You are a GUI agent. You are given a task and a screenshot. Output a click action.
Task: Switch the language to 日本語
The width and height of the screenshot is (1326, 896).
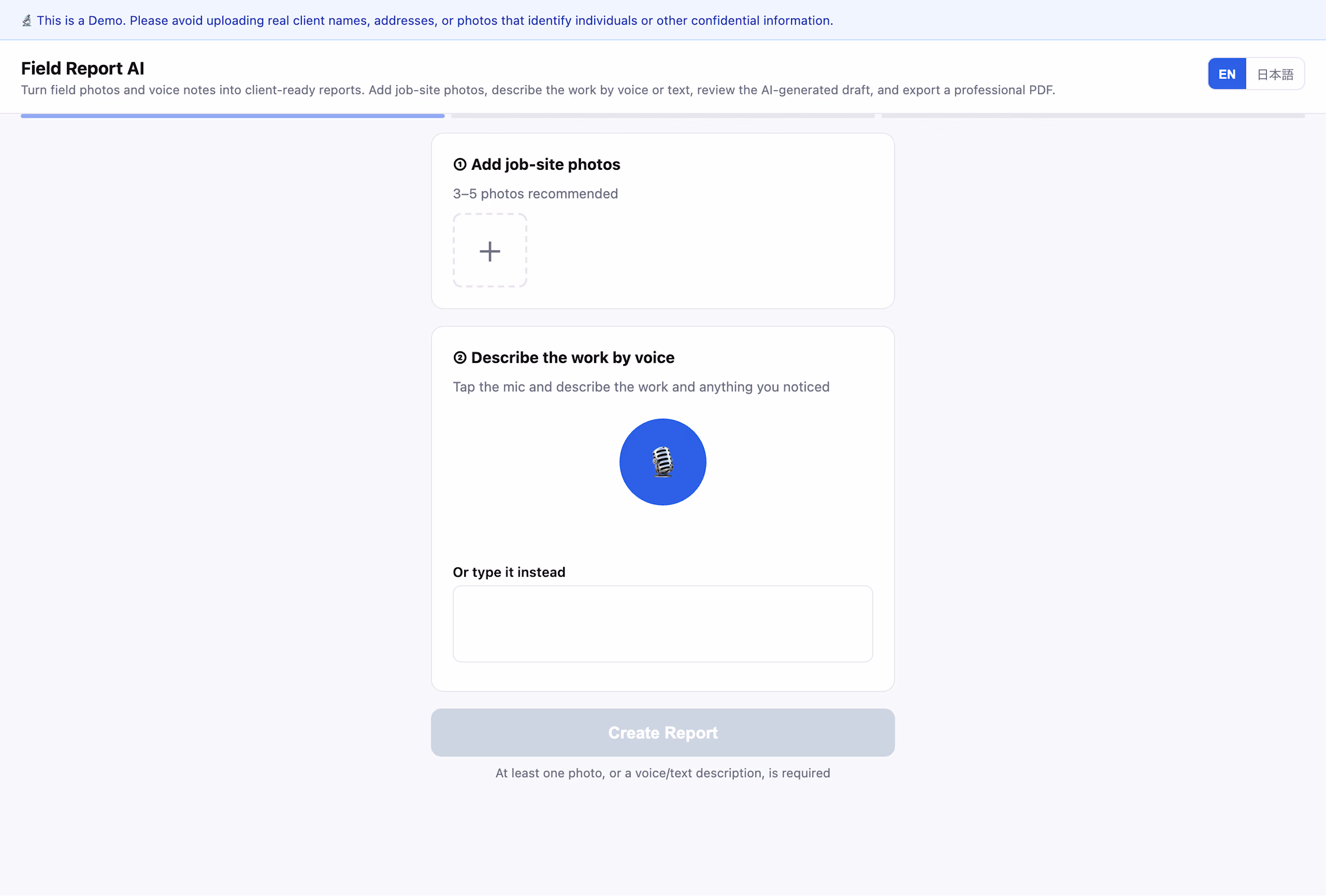tap(1274, 74)
